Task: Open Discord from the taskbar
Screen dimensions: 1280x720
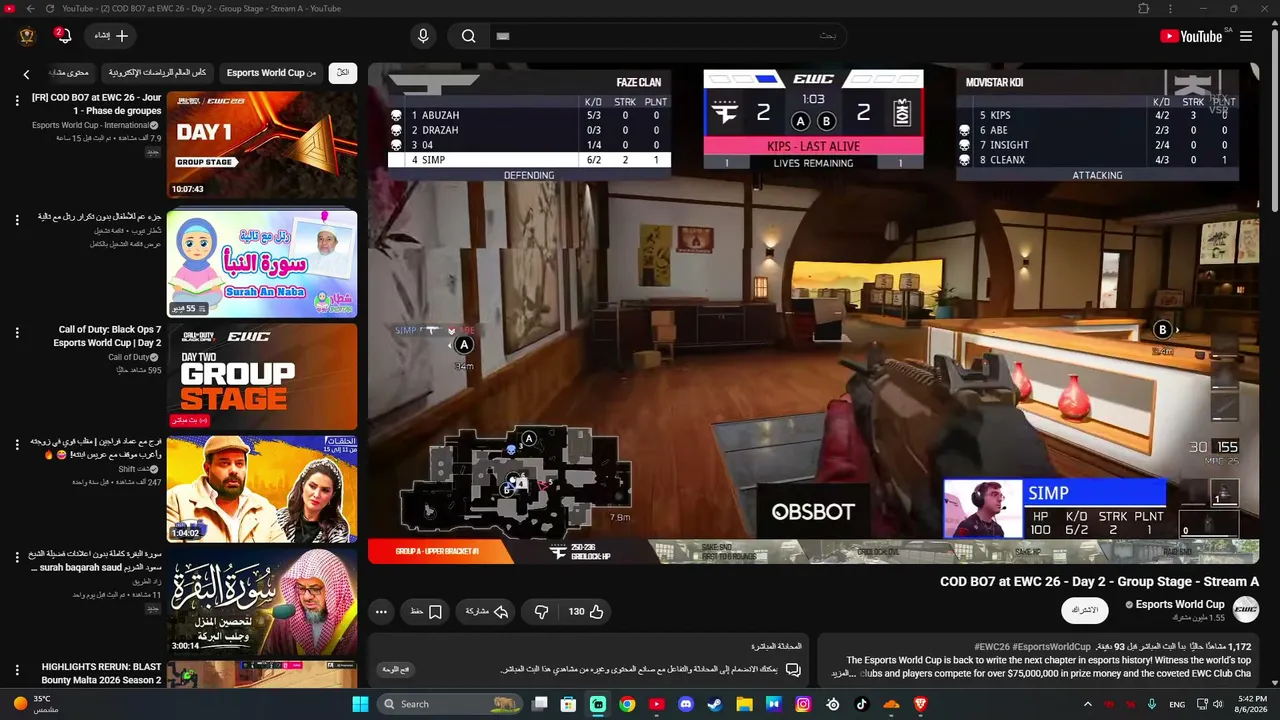Action: pyautogui.click(x=686, y=704)
